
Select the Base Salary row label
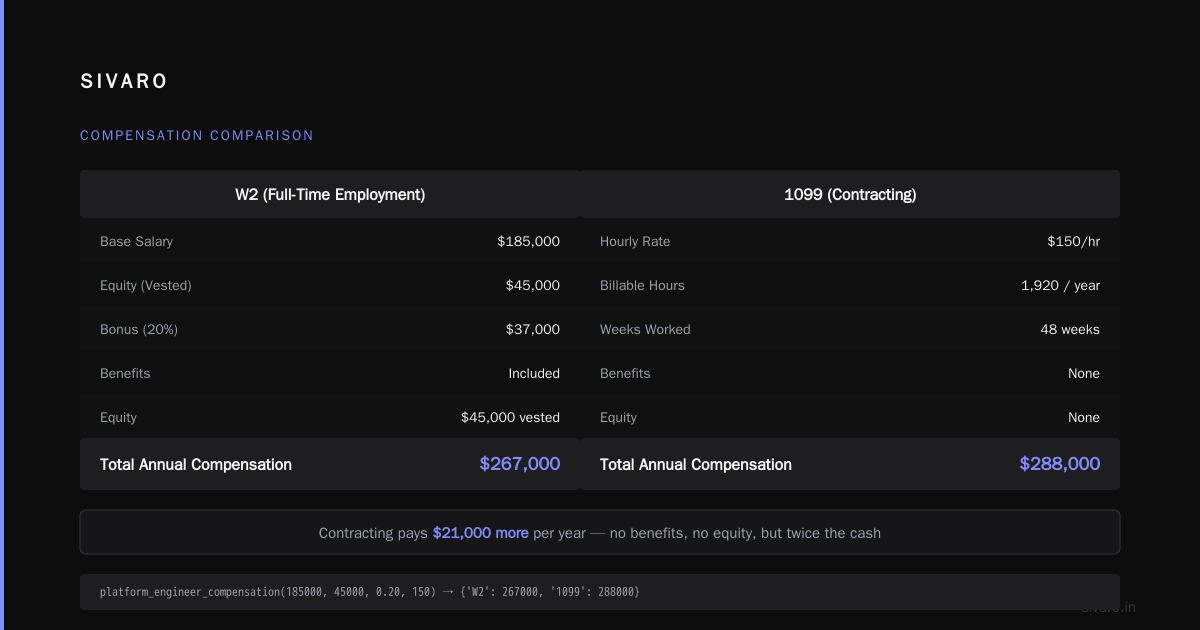[x=136, y=241]
